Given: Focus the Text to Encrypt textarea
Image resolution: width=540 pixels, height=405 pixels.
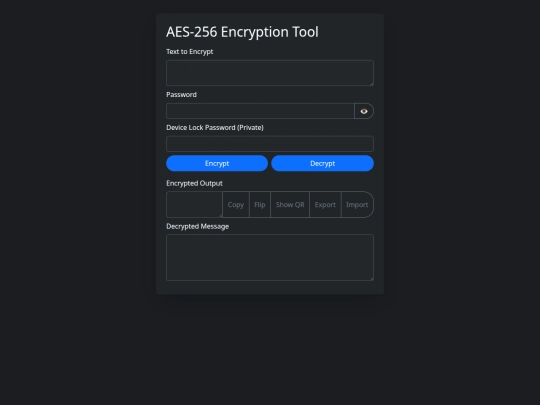Looking at the screenshot, I should 270,73.
